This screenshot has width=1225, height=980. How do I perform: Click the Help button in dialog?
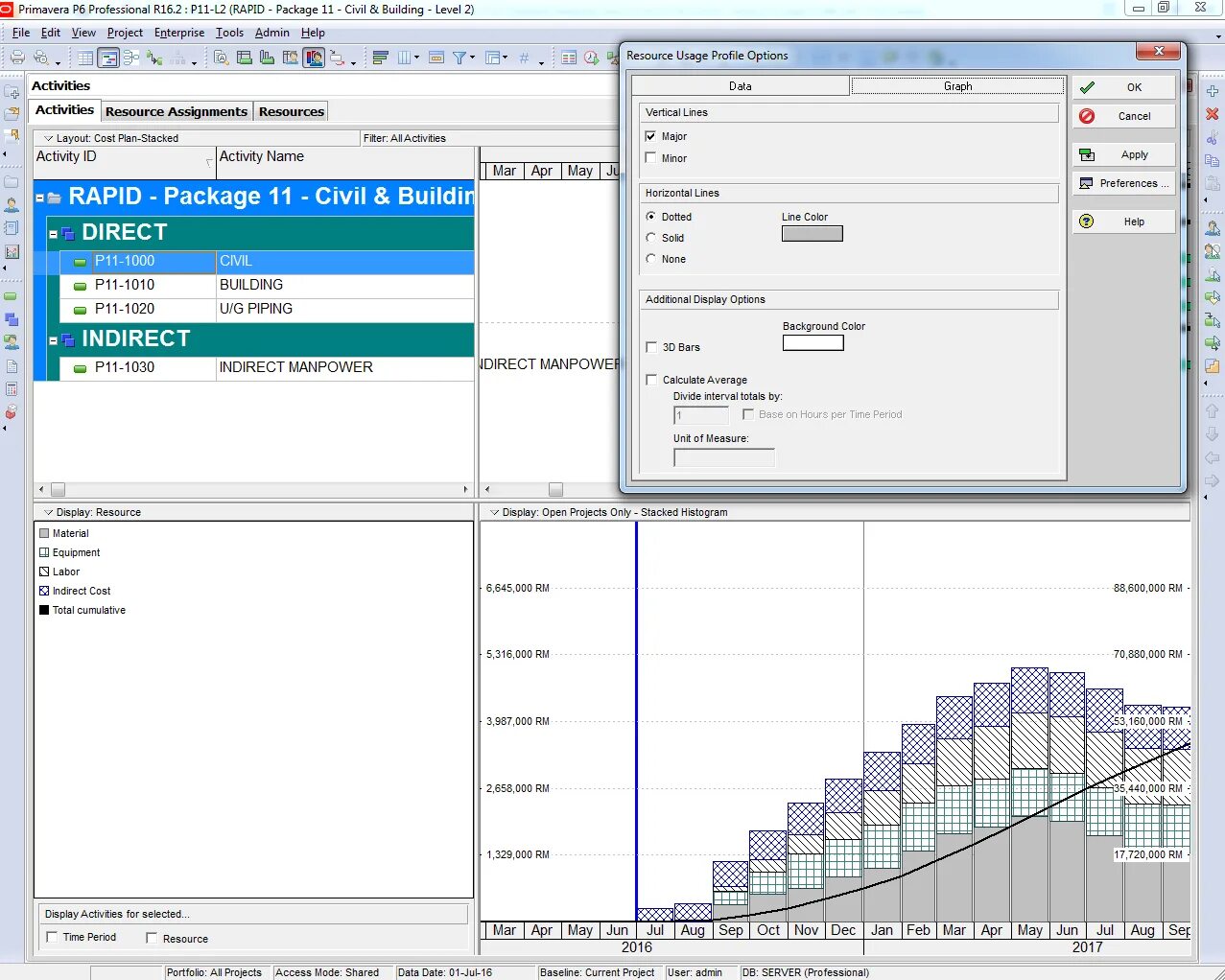tap(1123, 222)
